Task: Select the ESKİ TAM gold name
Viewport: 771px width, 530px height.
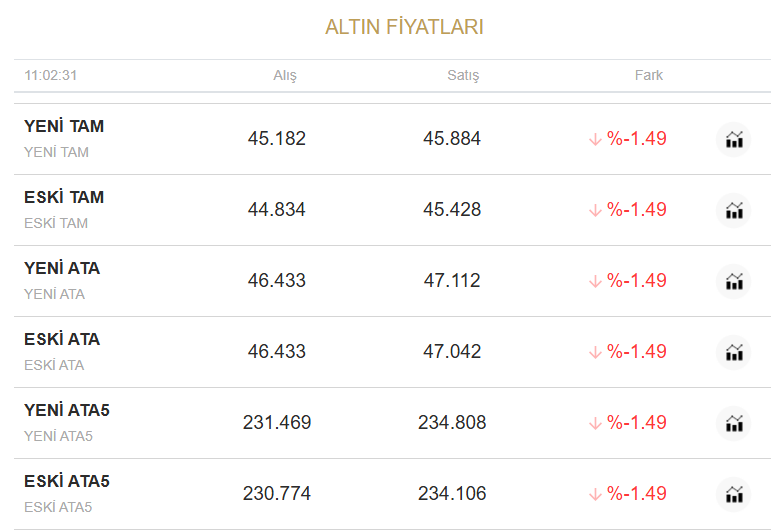Action: coord(64,198)
